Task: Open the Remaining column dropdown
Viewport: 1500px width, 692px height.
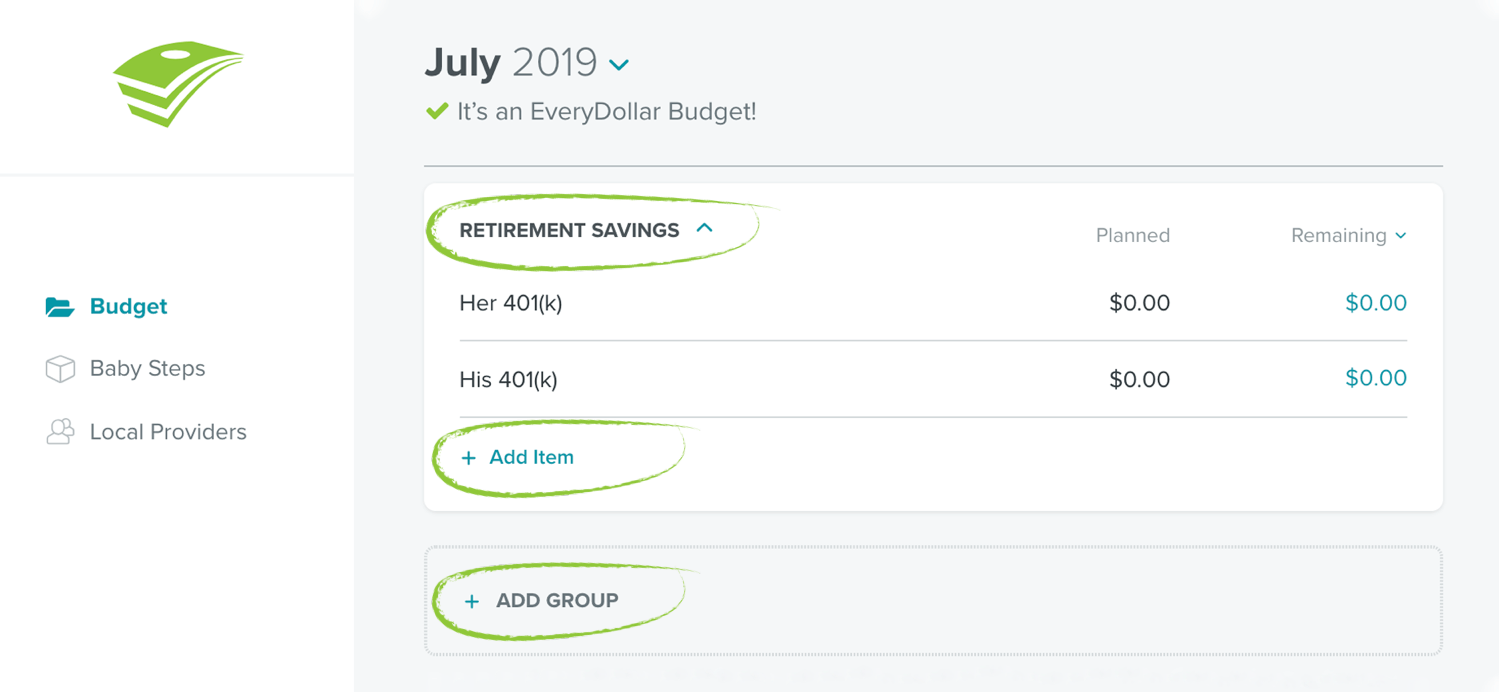Action: coord(1349,235)
